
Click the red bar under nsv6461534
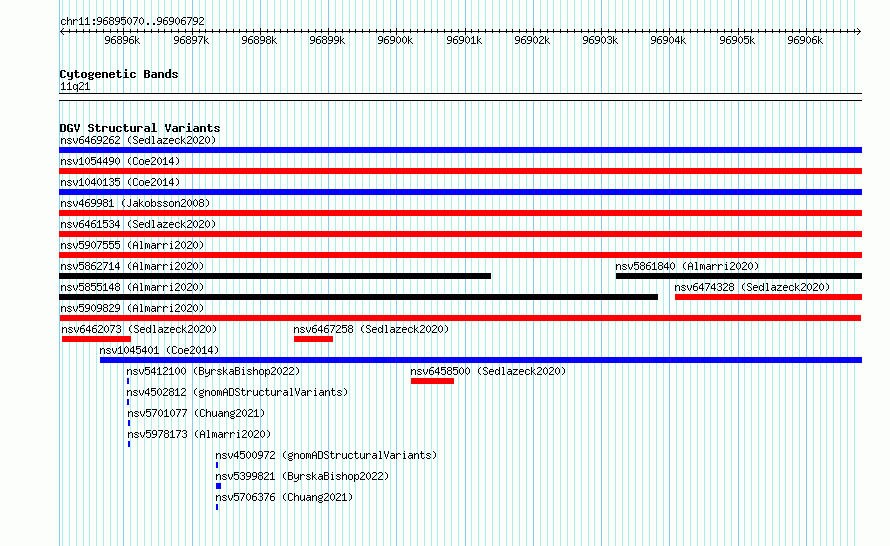(460, 234)
